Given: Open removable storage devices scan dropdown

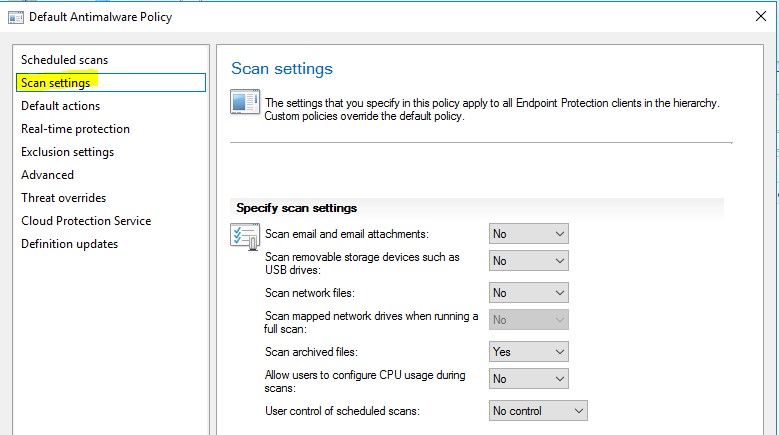Looking at the screenshot, I should [x=528, y=261].
